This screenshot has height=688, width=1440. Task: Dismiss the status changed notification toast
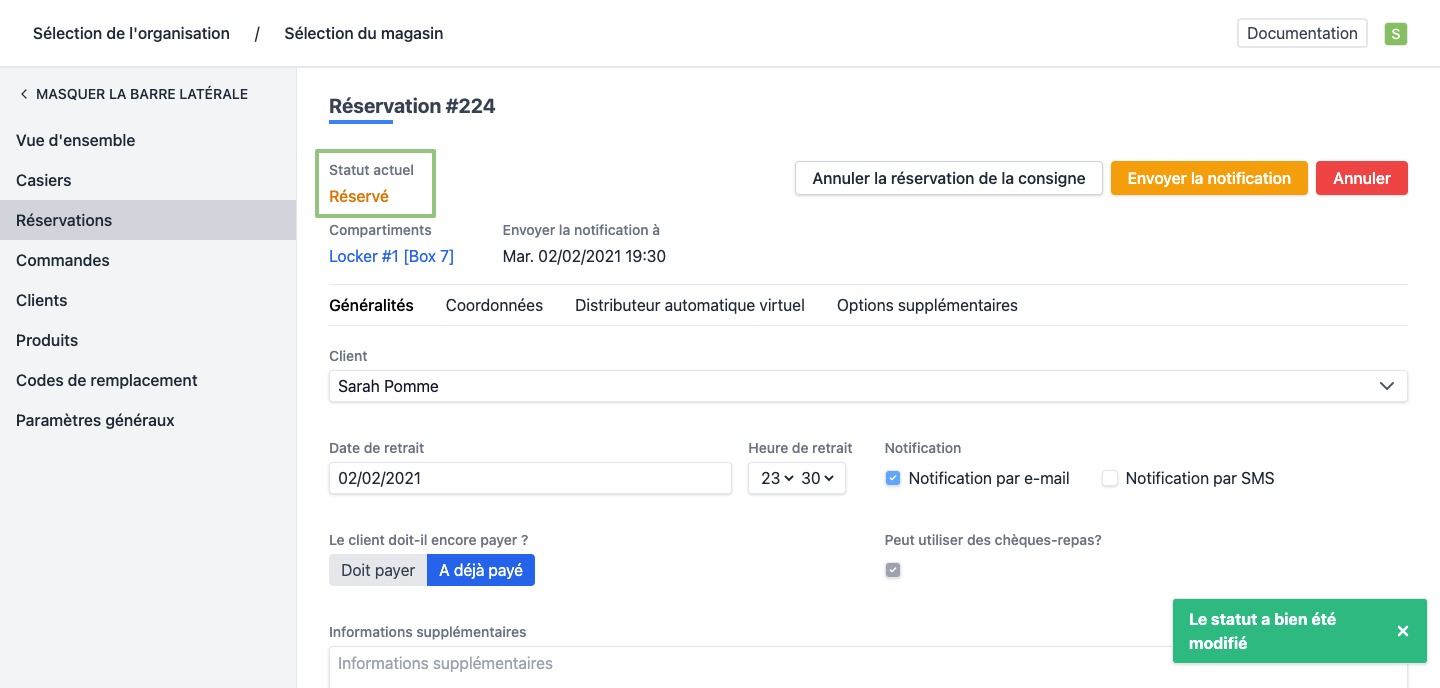coord(1402,631)
